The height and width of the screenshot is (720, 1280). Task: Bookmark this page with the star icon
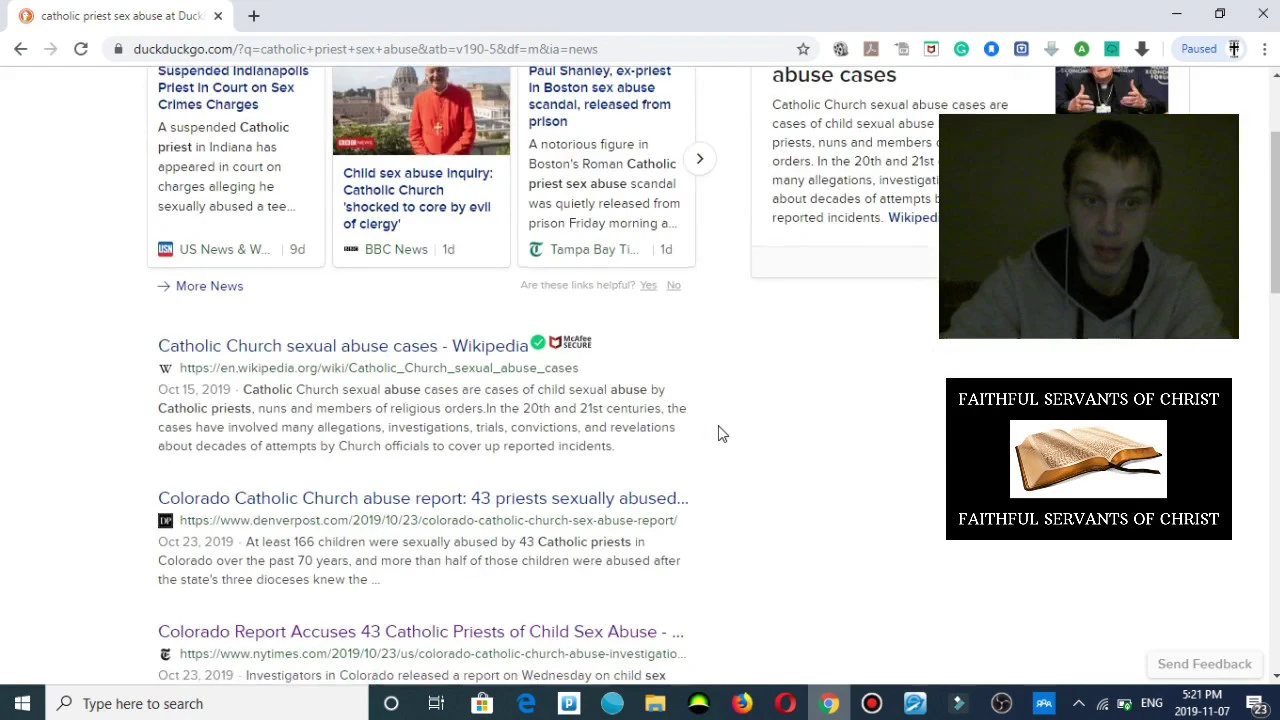coord(803,49)
